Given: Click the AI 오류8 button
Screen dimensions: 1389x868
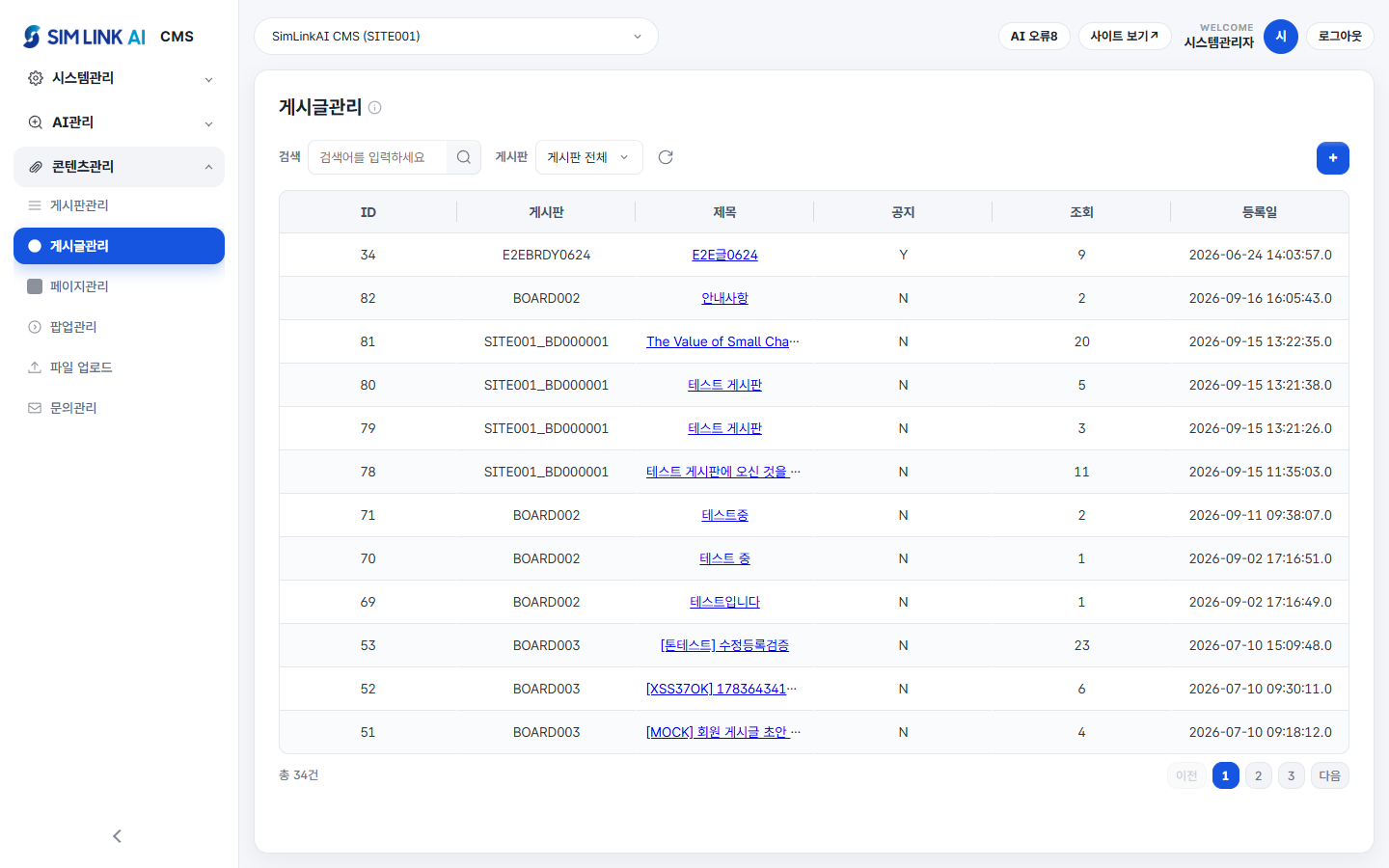Looking at the screenshot, I should 1034,37.
